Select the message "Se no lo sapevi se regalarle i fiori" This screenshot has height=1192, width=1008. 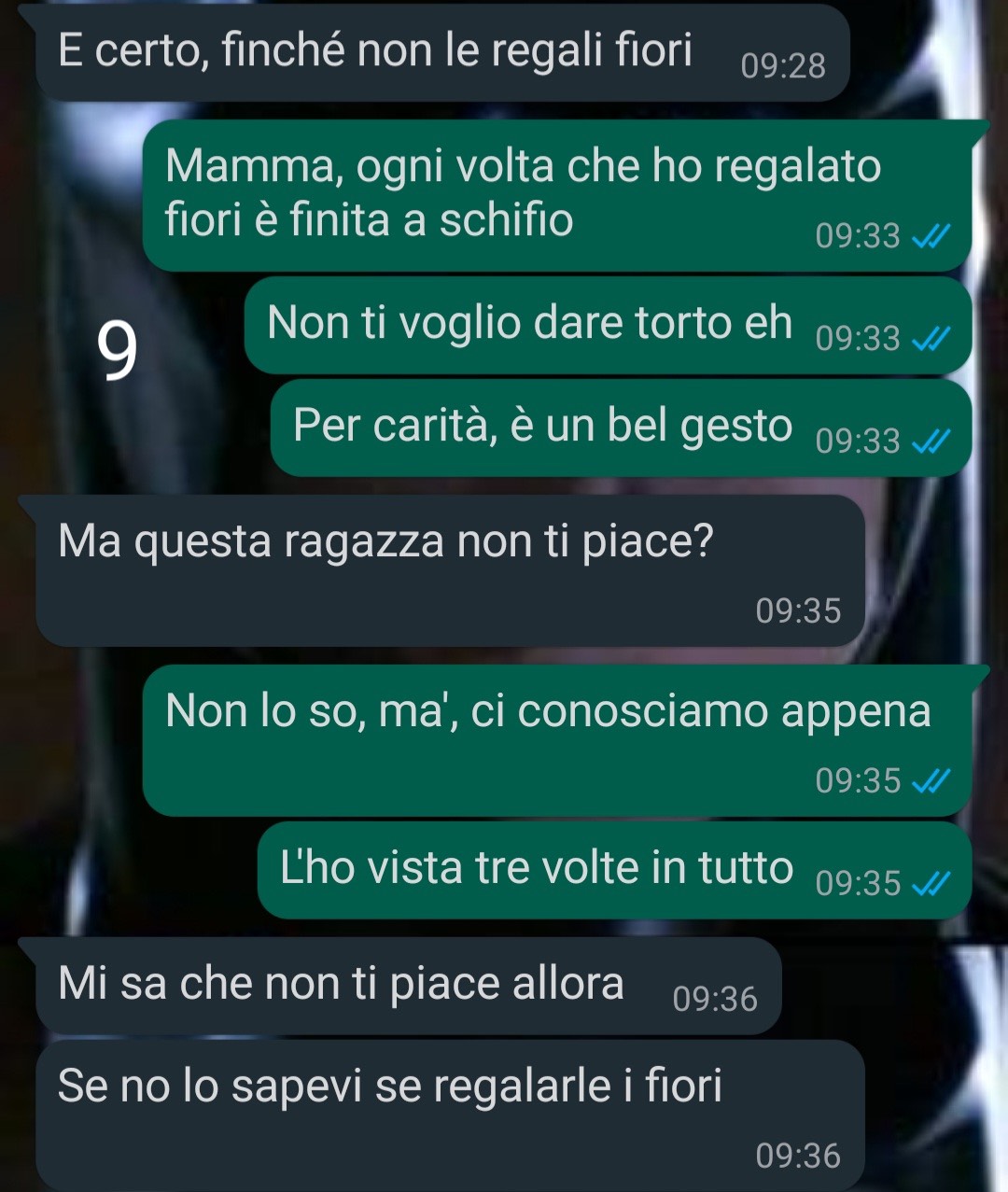coord(450,1115)
